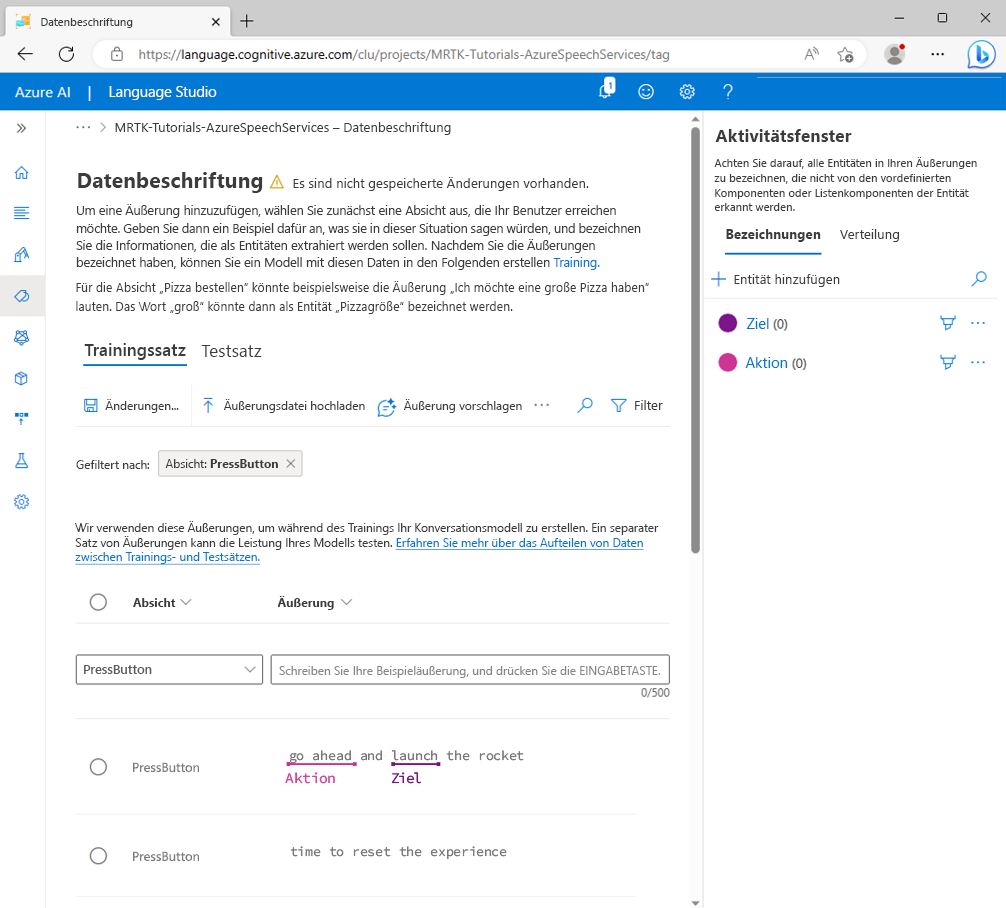The image size is (1006, 908).
Task: Open project settings gear in sidebar
Action: click(21, 502)
